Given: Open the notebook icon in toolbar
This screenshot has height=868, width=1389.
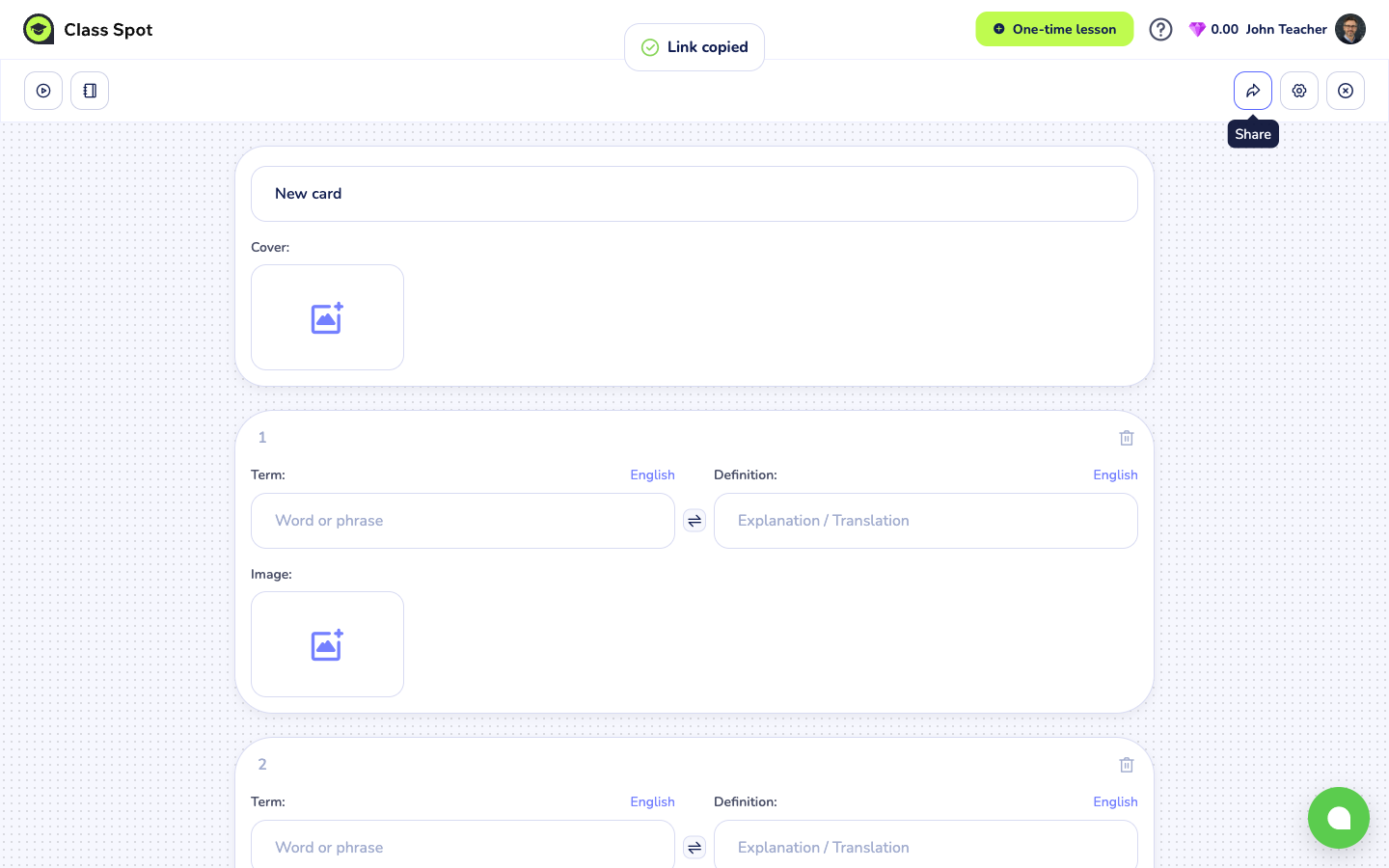Looking at the screenshot, I should [90, 91].
